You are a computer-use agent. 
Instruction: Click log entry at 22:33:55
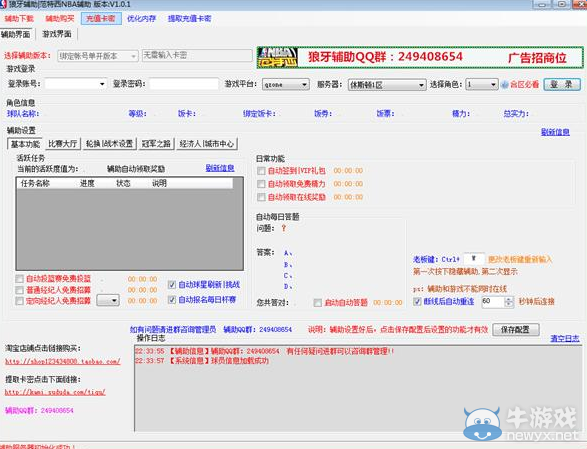[265, 352]
